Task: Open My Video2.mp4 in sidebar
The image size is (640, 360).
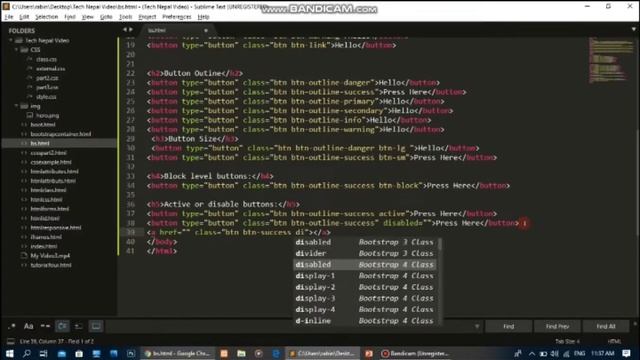Action: click(x=50, y=256)
